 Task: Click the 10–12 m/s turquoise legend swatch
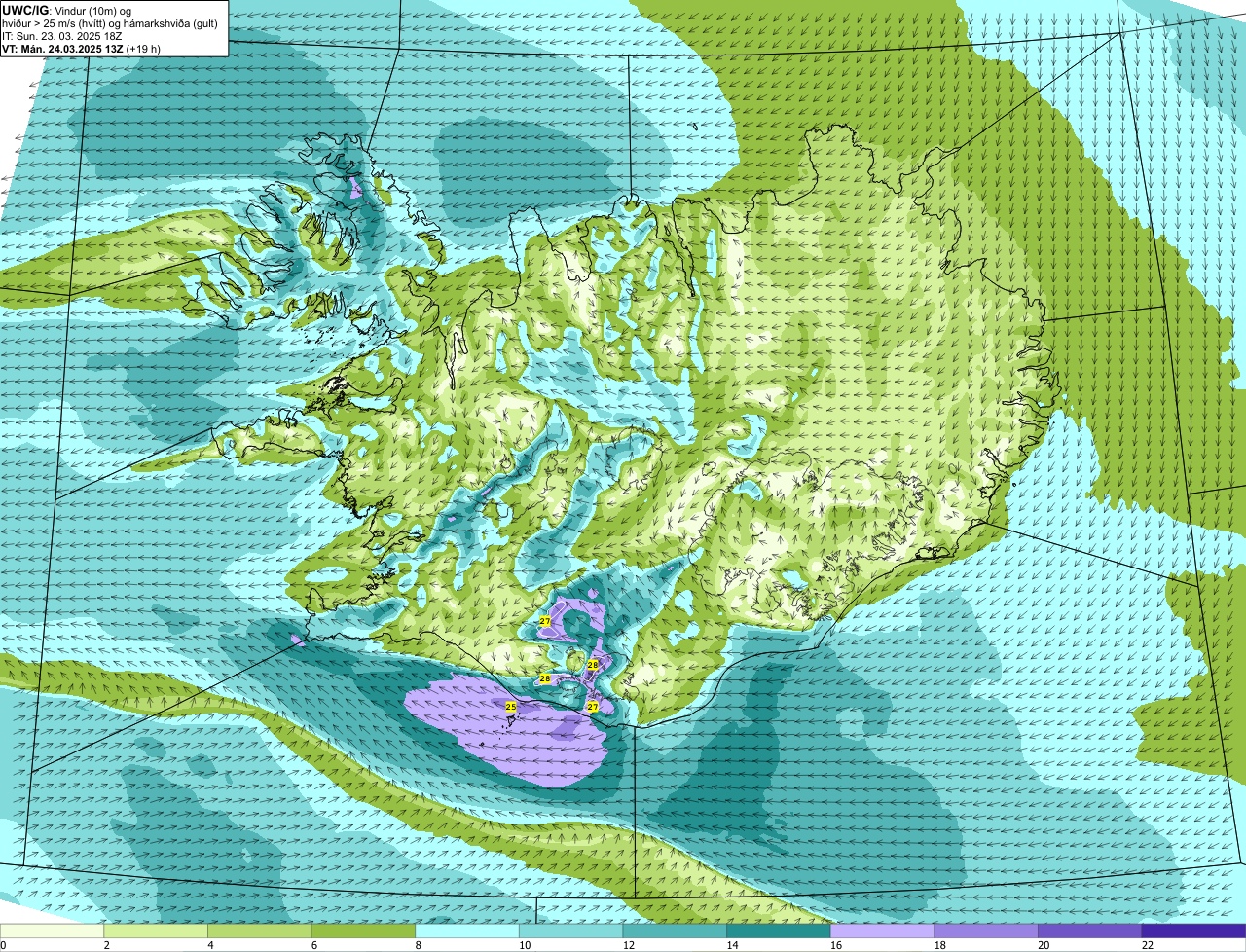coord(570,931)
